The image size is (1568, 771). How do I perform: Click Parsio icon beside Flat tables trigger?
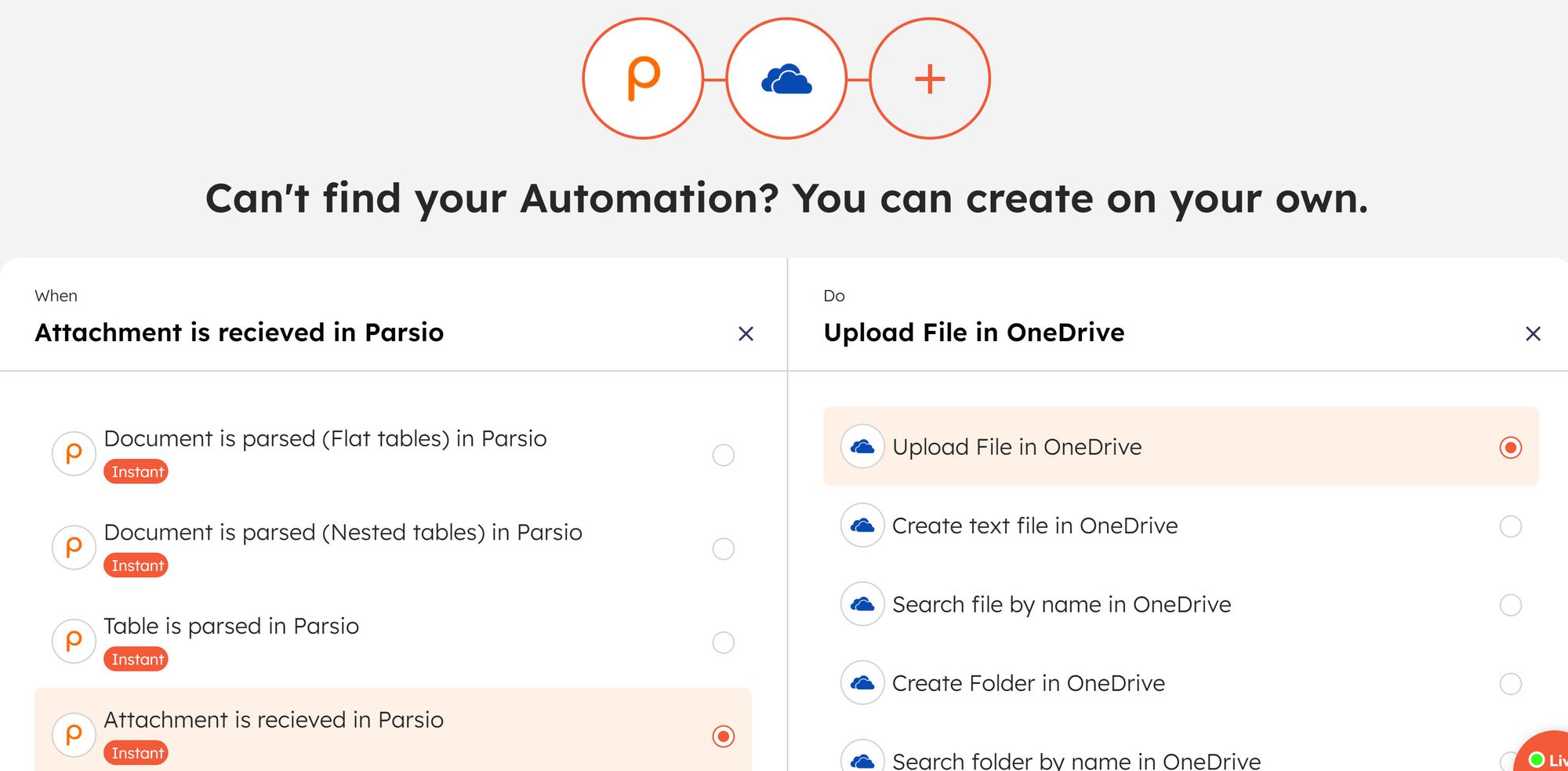(x=74, y=453)
